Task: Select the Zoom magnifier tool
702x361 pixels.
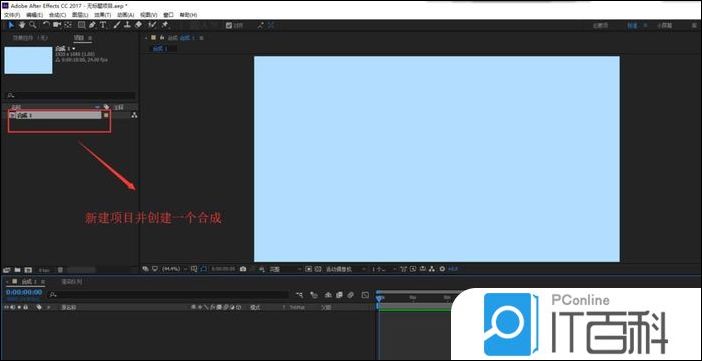Action: tap(33, 25)
